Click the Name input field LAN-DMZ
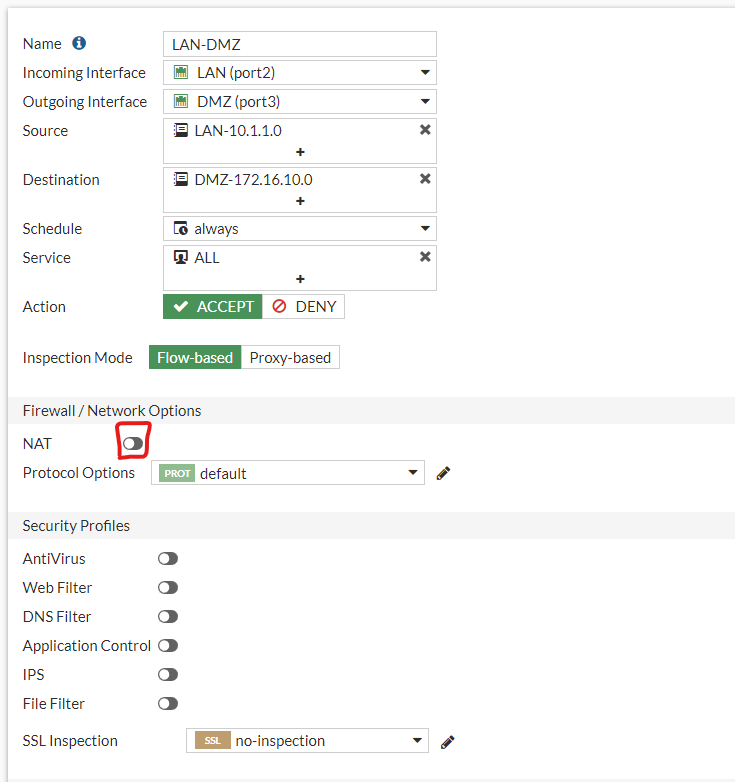735x782 pixels. (x=300, y=44)
